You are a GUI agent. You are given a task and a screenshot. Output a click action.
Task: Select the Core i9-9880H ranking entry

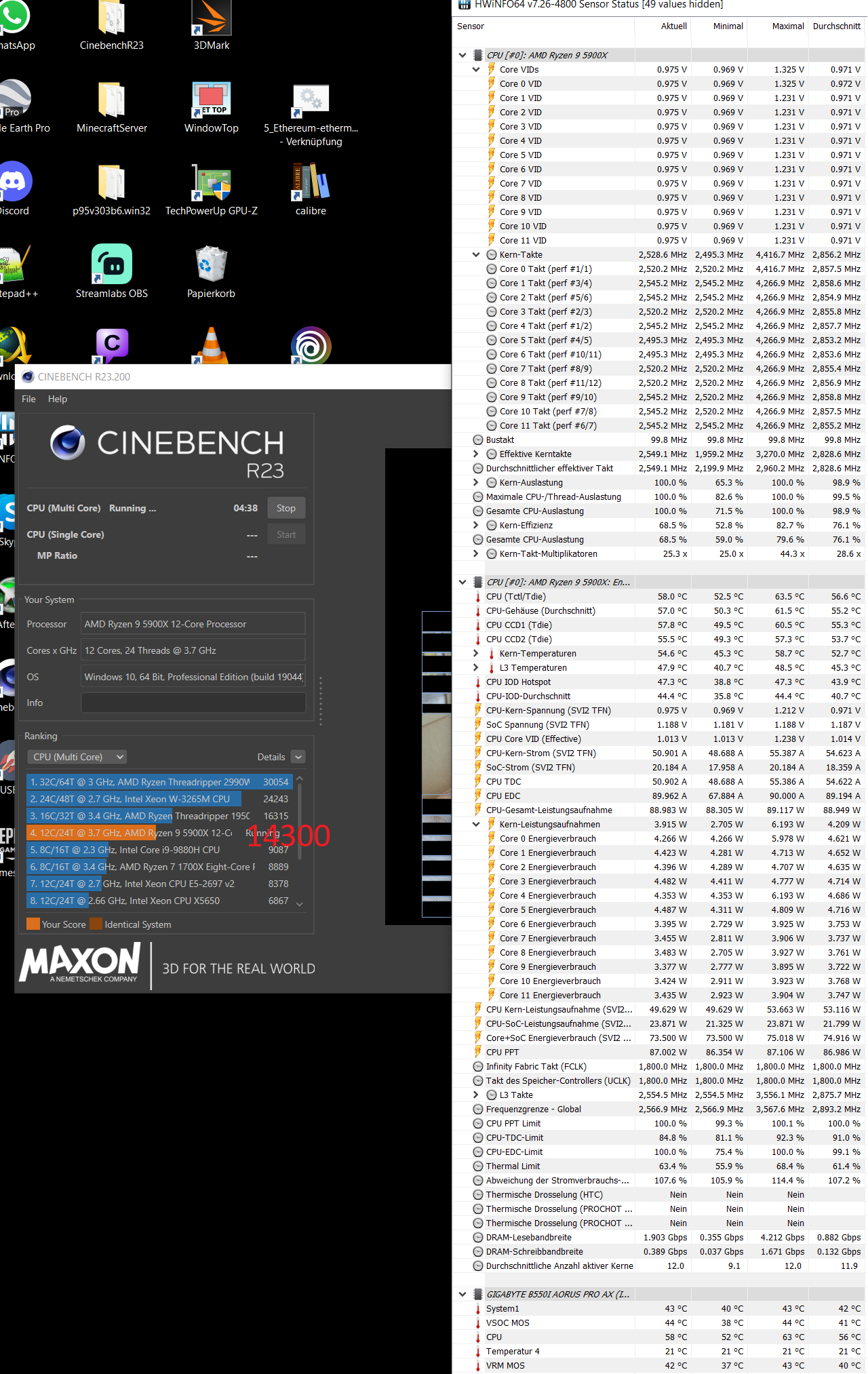159,850
